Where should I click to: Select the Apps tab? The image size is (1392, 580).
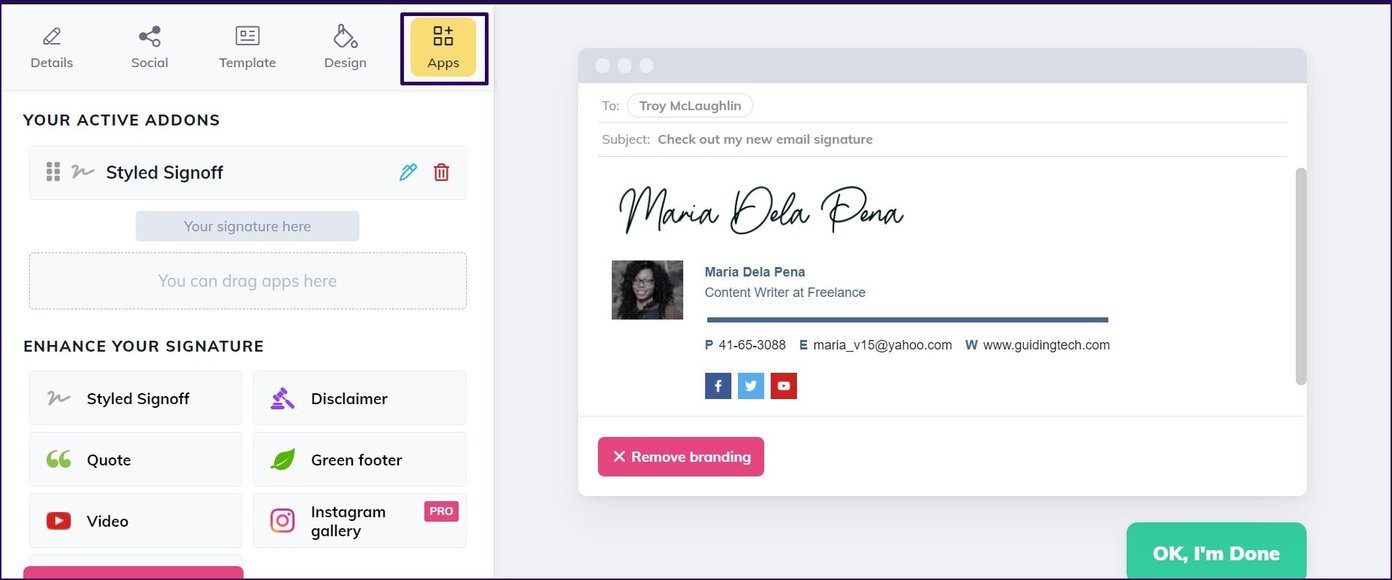click(443, 48)
